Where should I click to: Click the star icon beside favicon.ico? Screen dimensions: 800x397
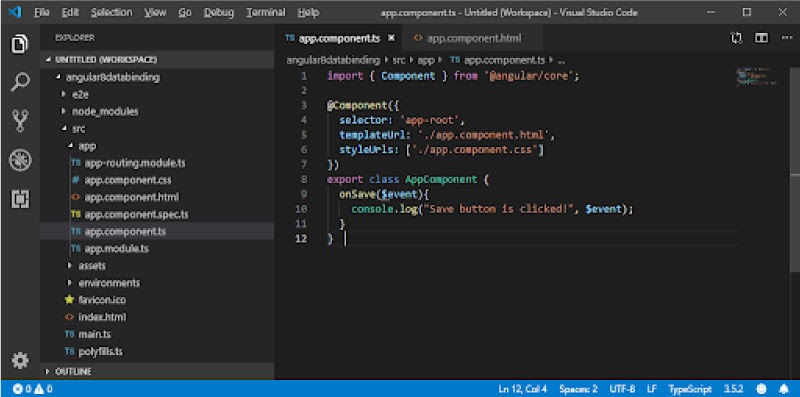[x=69, y=300]
